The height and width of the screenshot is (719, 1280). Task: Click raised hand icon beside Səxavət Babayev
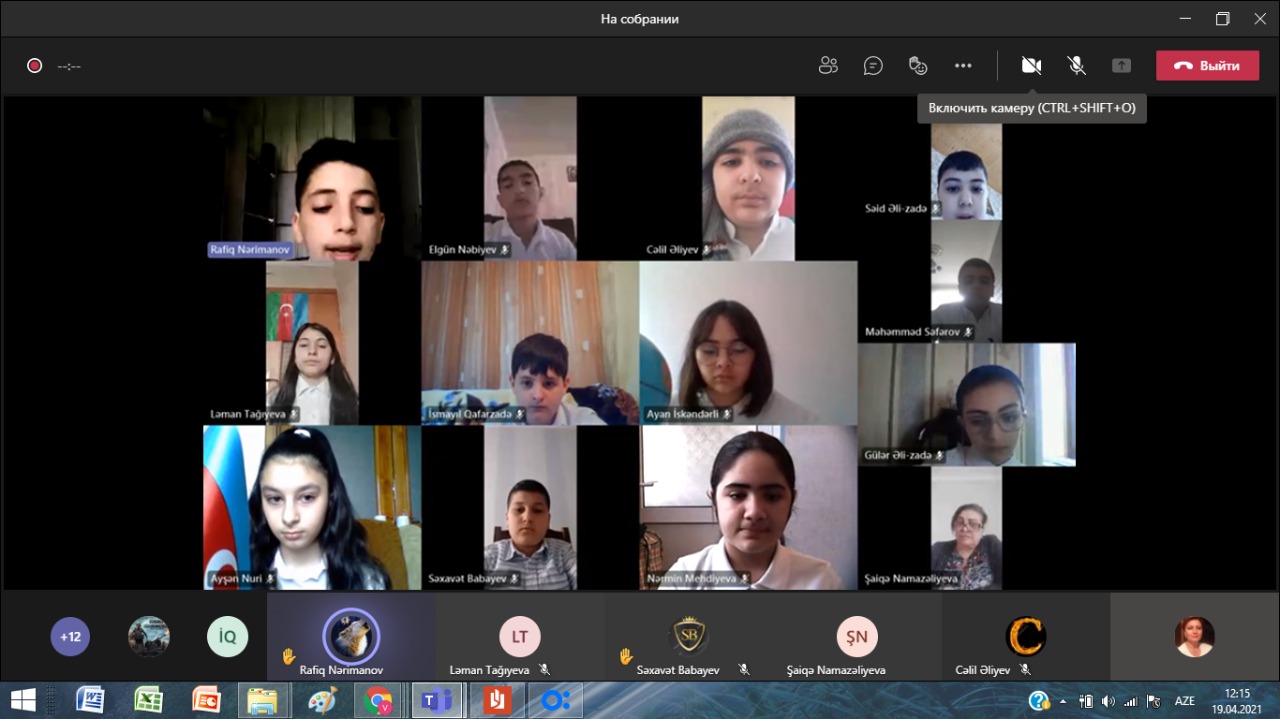point(626,656)
